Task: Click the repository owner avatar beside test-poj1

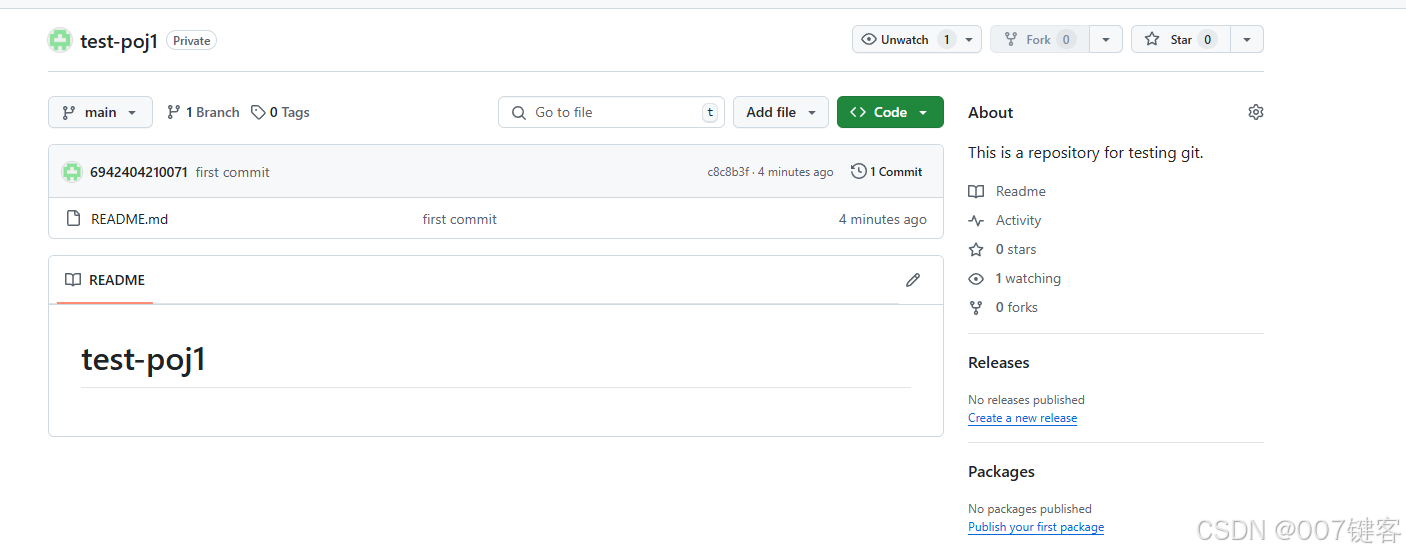Action: pyautogui.click(x=60, y=40)
